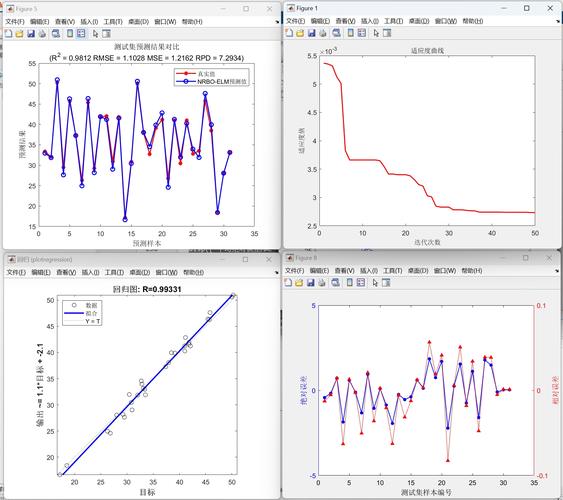Toggle Insert Colorbar in prediction comparison window

pos(70,33)
